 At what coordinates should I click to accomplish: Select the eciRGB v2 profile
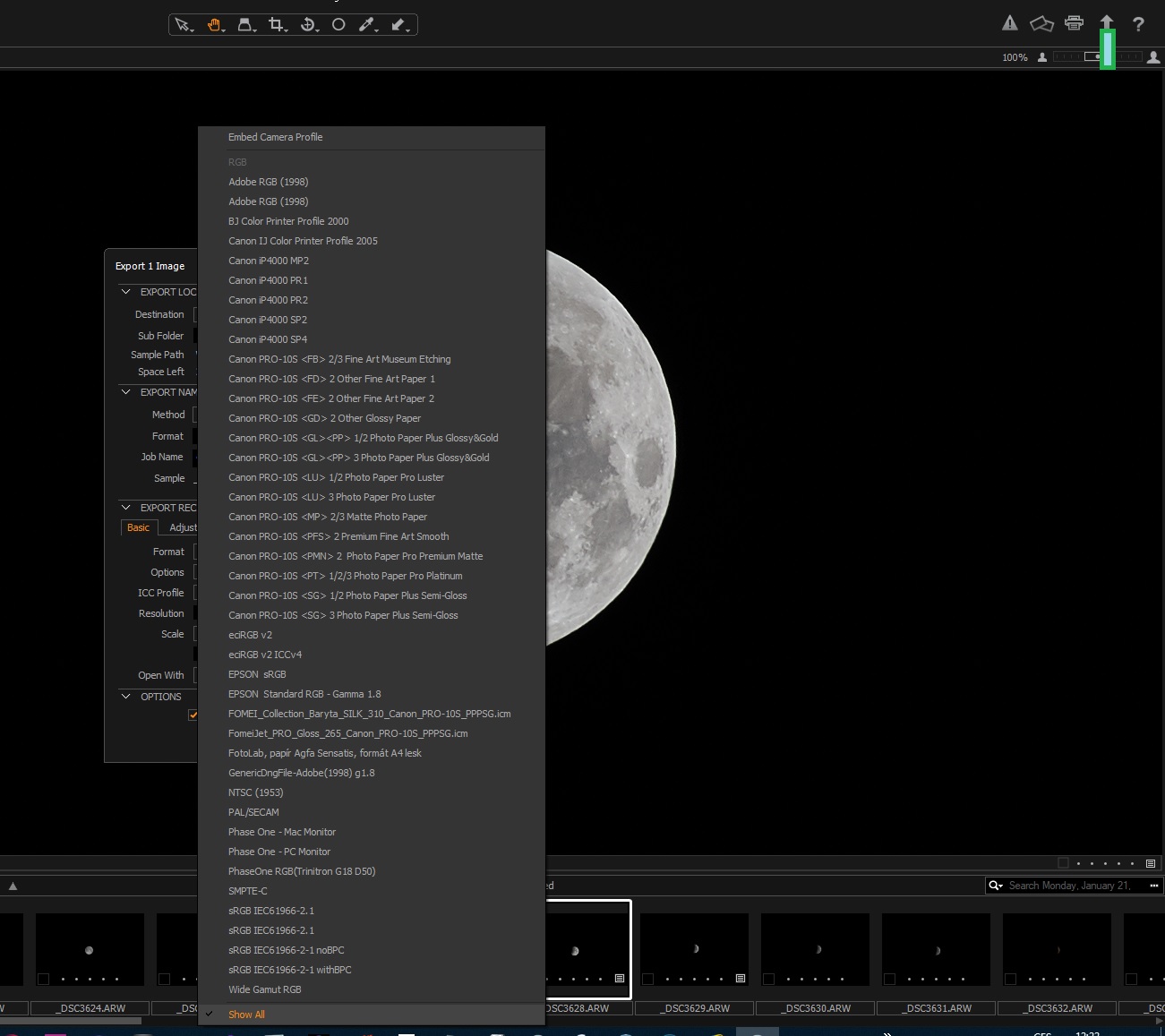(250, 635)
